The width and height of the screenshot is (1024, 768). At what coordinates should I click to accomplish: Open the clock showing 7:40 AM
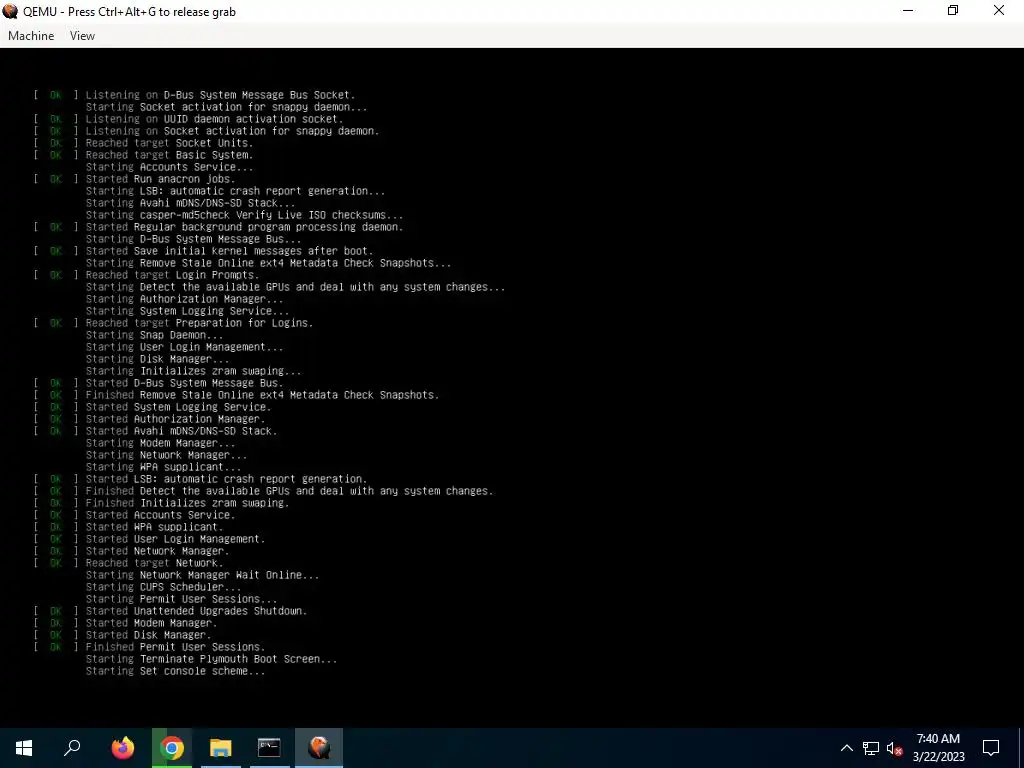tap(938, 748)
